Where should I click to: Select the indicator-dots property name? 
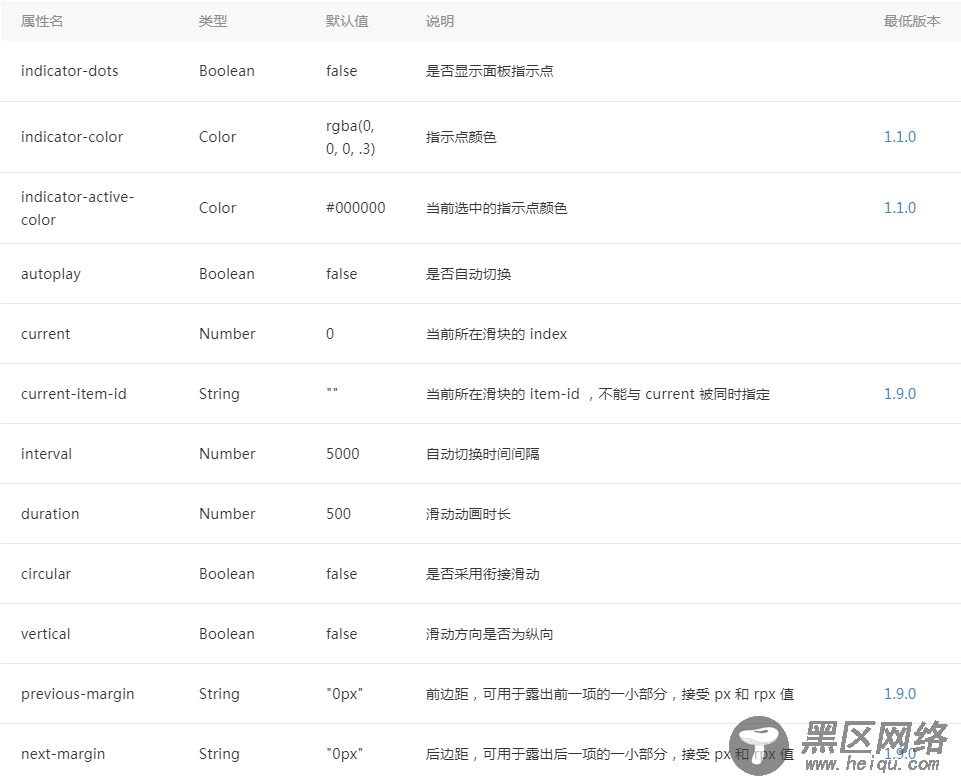(x=69, y=71)
